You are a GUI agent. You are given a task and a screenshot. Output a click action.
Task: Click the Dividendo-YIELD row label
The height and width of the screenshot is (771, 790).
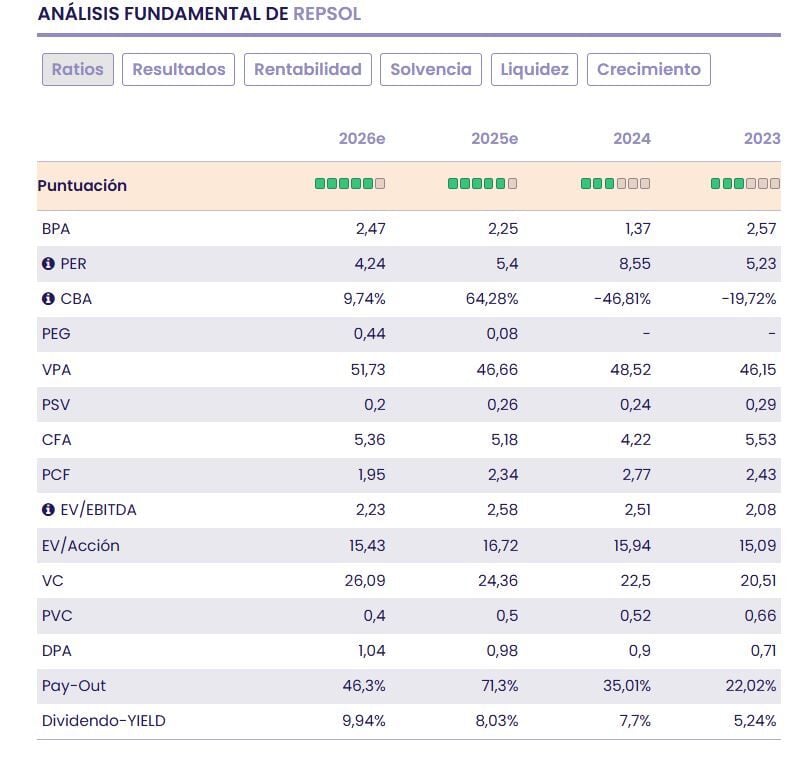103,721
